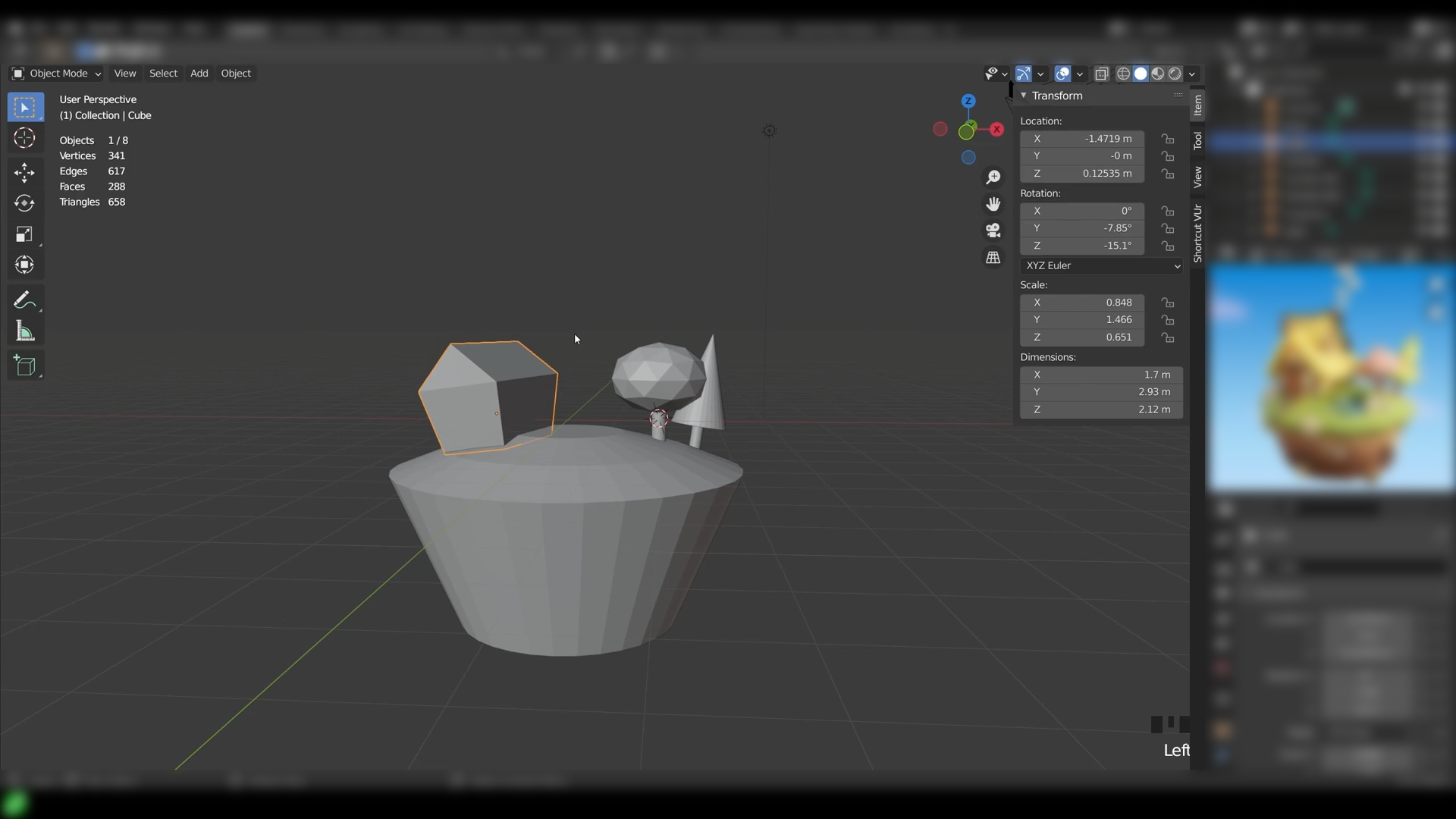Lock the Location X value
Image resolution: width=1456 pixels, height=819 pixels.
(x=1168, y=139)
